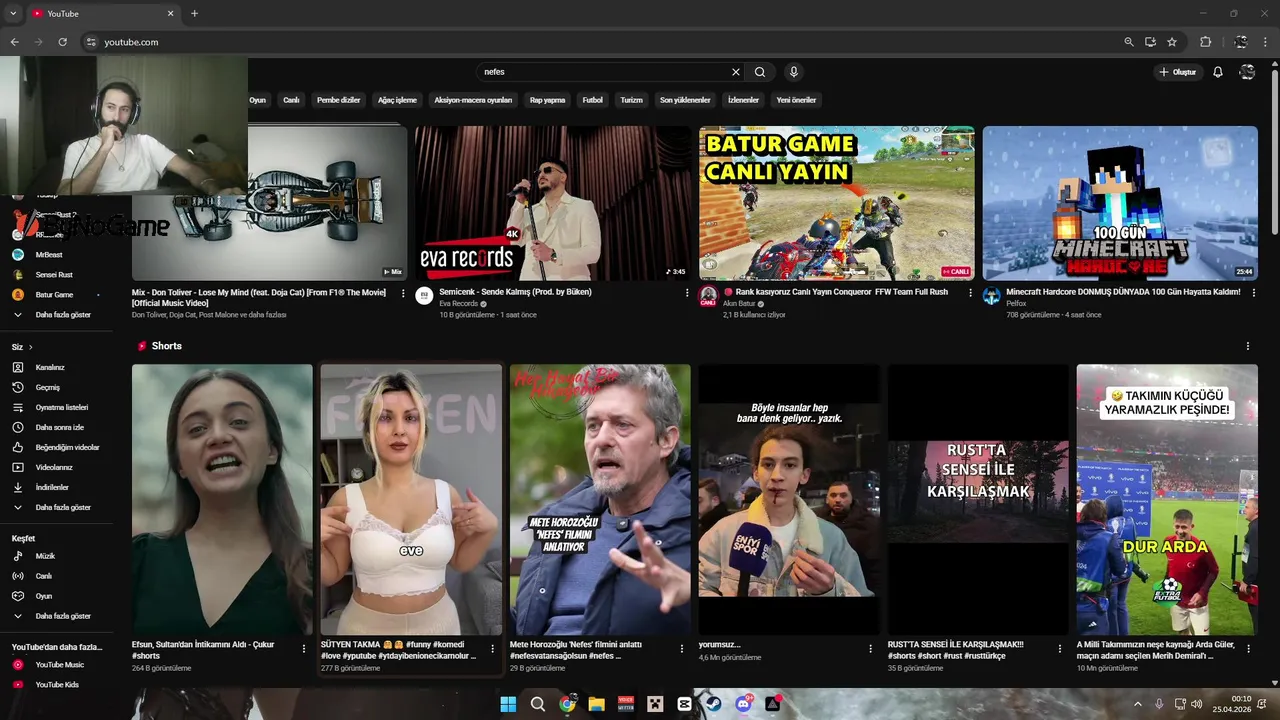The width and height of the screenshot is (1280, 720).
Task: Select the 'Futbol' filter chip
Action: [x=593, y=100]
